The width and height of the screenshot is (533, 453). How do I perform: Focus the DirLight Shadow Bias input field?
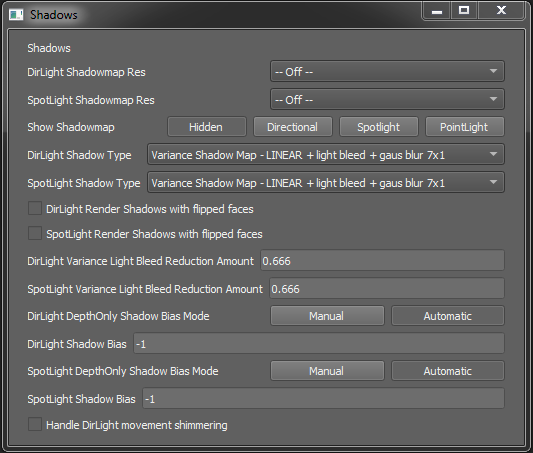point(319,344)
